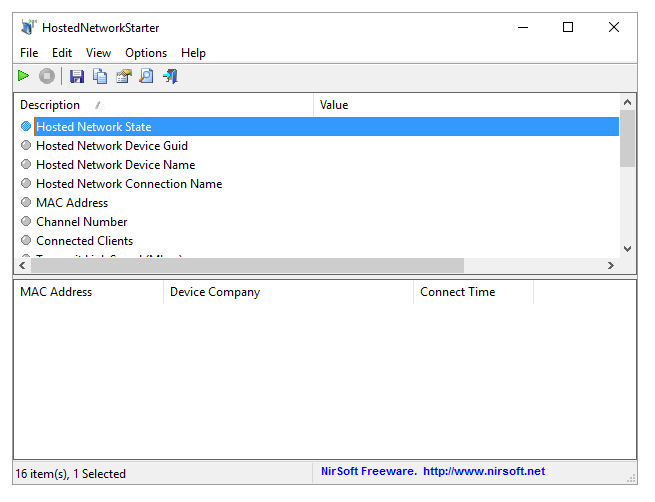Open the Help menu
The image size is (655, 502).
(193, 53)
